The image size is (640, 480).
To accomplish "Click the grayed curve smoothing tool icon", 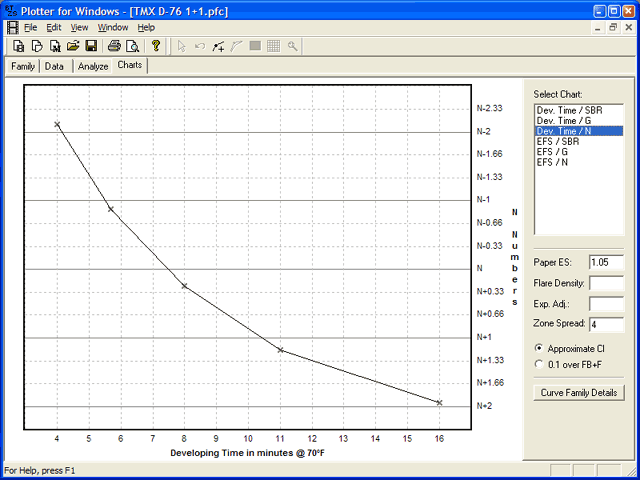I will (x=236, y=46).
